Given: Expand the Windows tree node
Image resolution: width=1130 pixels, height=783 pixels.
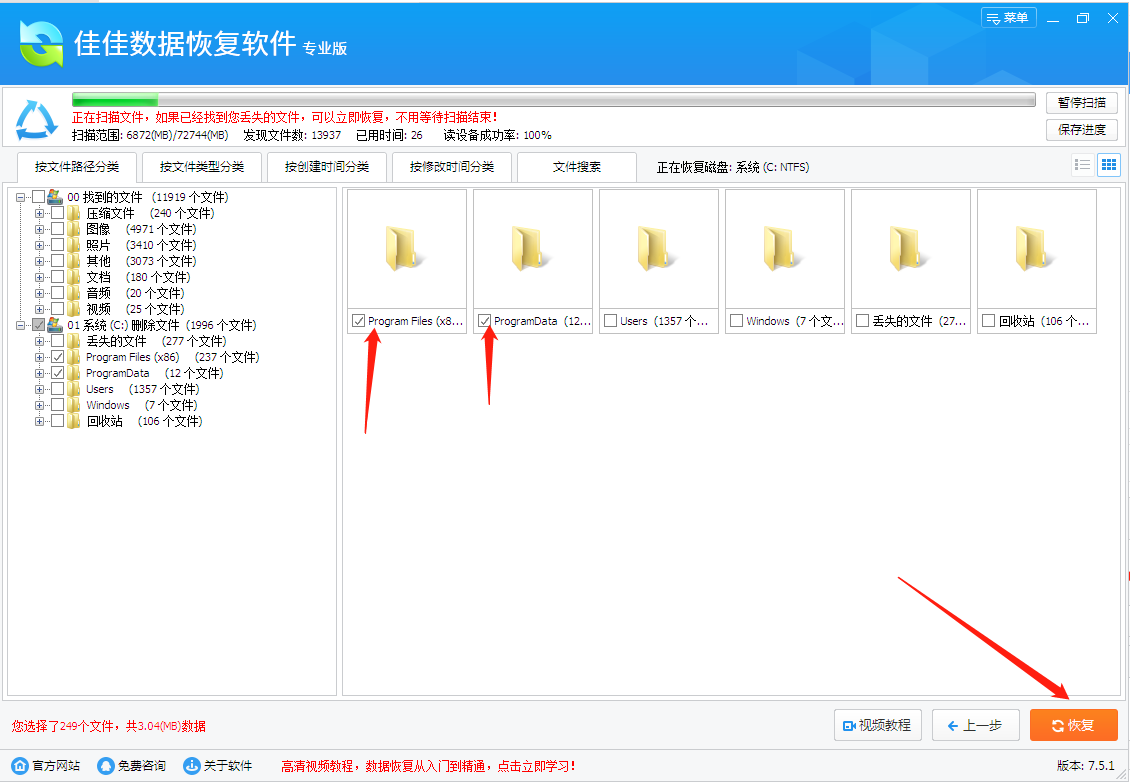Looking at the screenshot, I should 39,405.
